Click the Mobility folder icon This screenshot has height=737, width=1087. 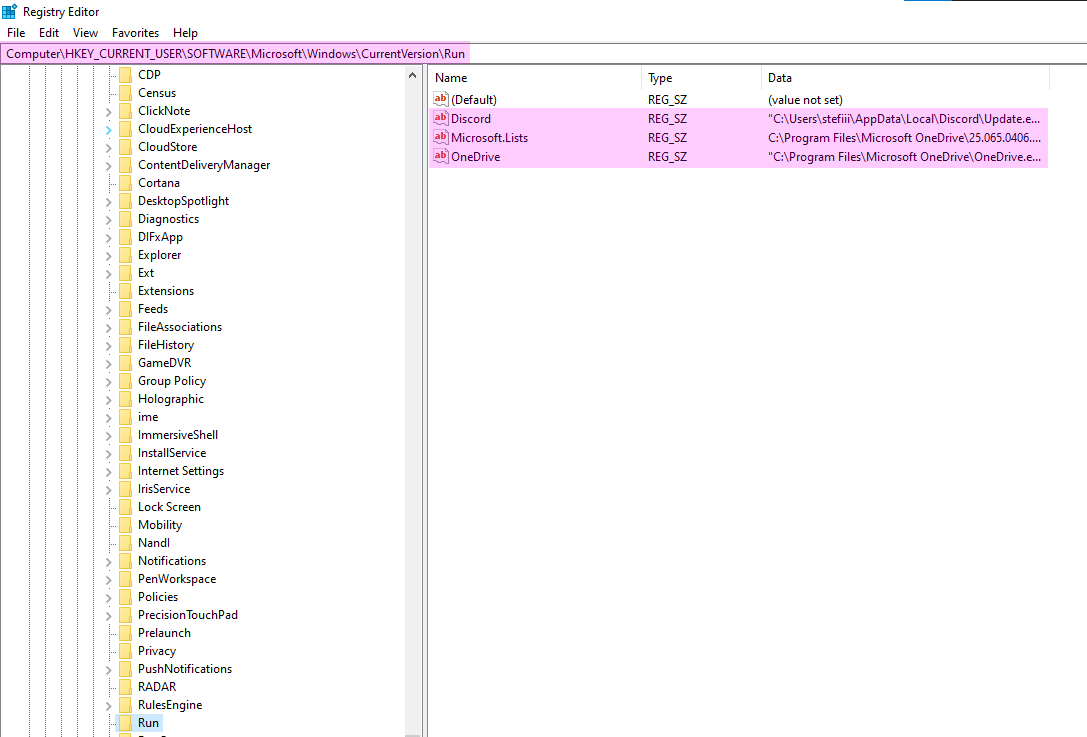(x=125, y=525)
